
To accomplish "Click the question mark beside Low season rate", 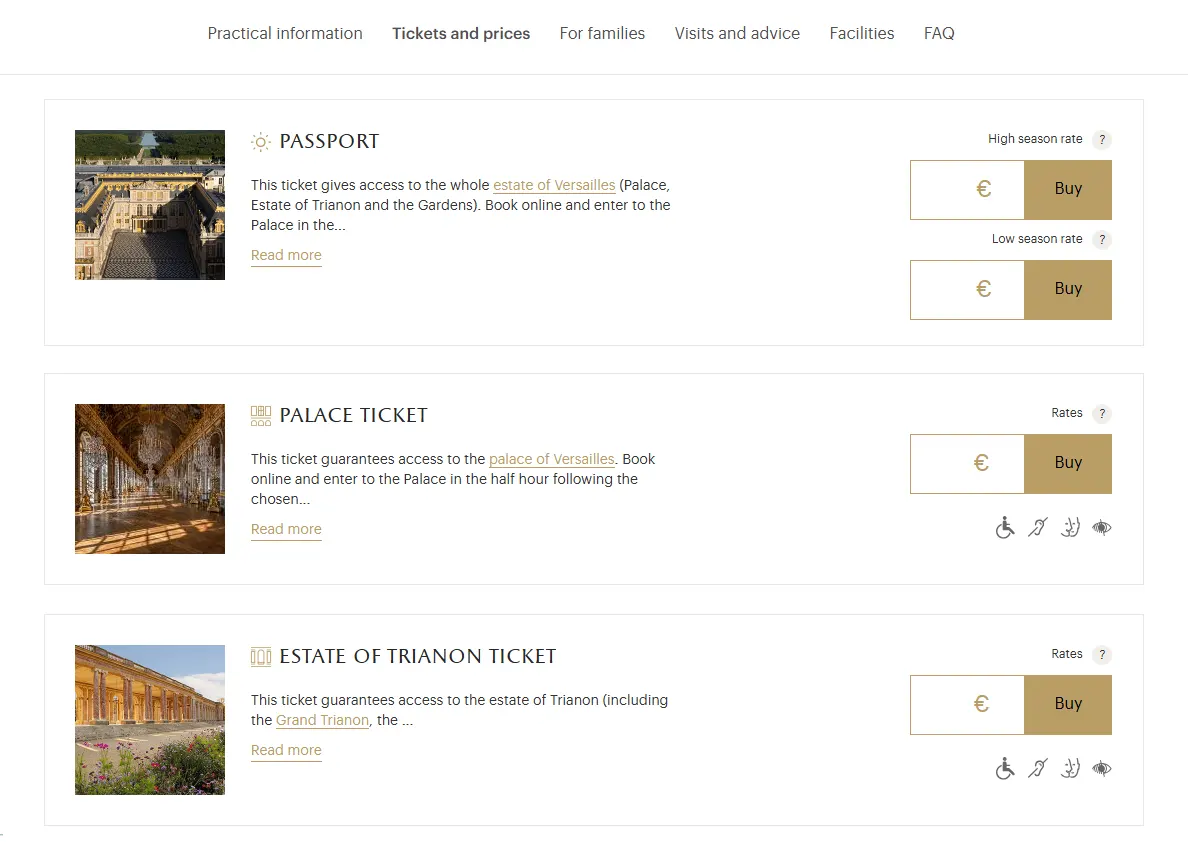I will tap(1102, 240).
